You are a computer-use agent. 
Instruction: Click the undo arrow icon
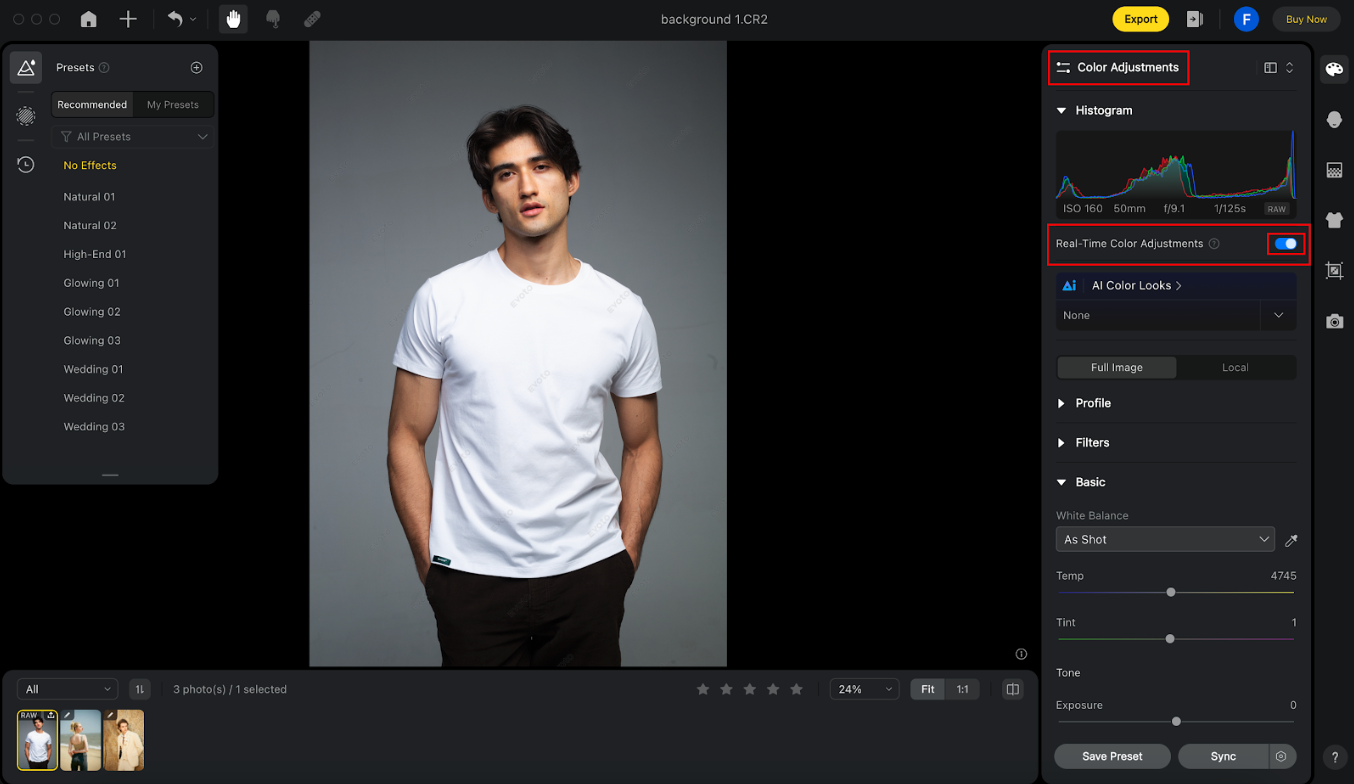176,19
